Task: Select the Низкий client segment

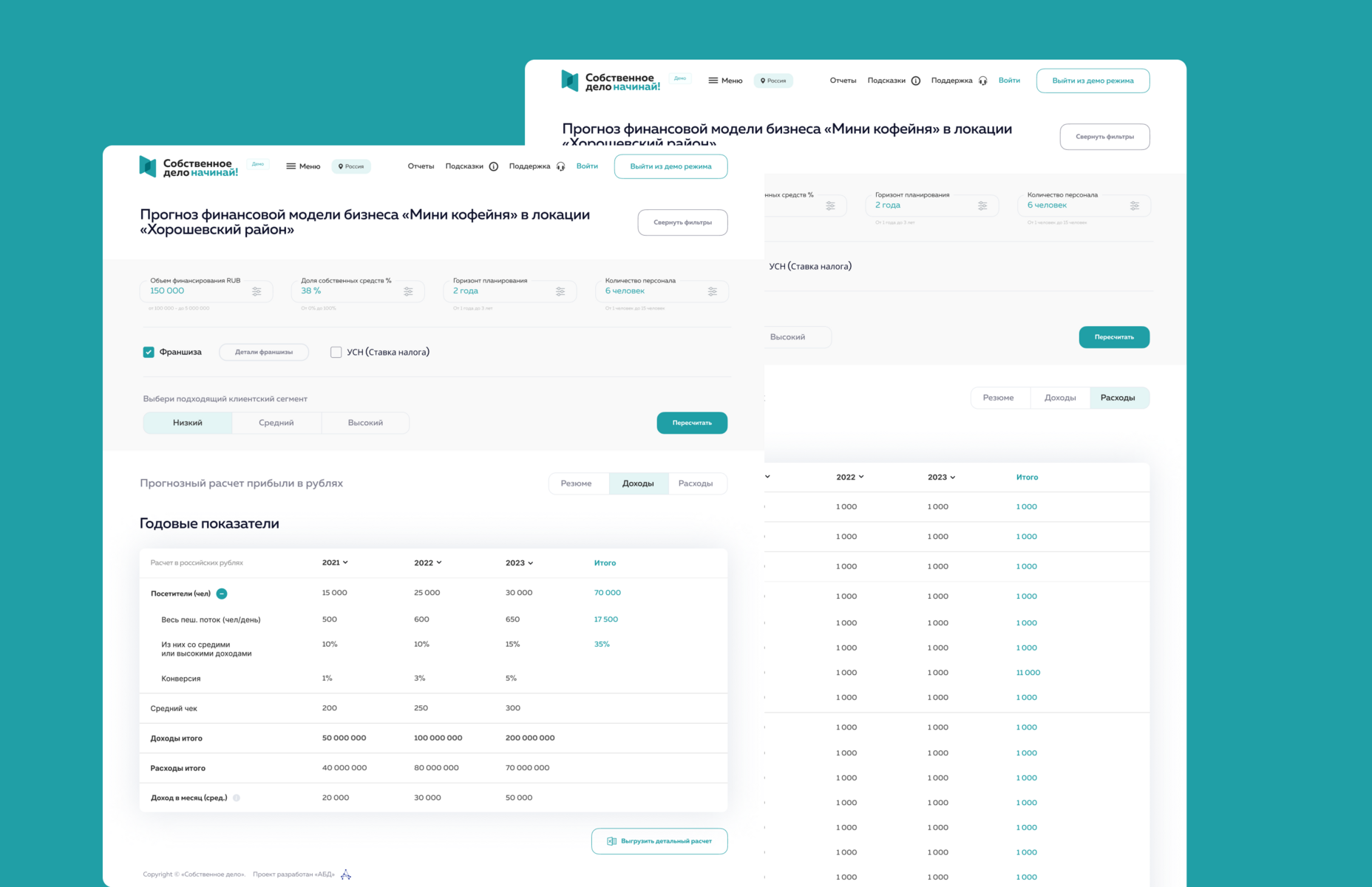Action: 188,423
